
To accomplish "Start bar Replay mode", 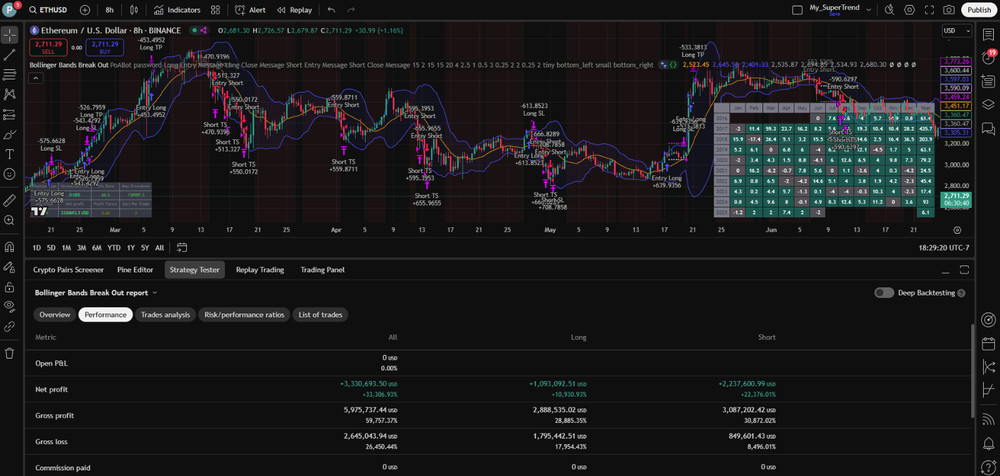I will click(x=295, y=10).
